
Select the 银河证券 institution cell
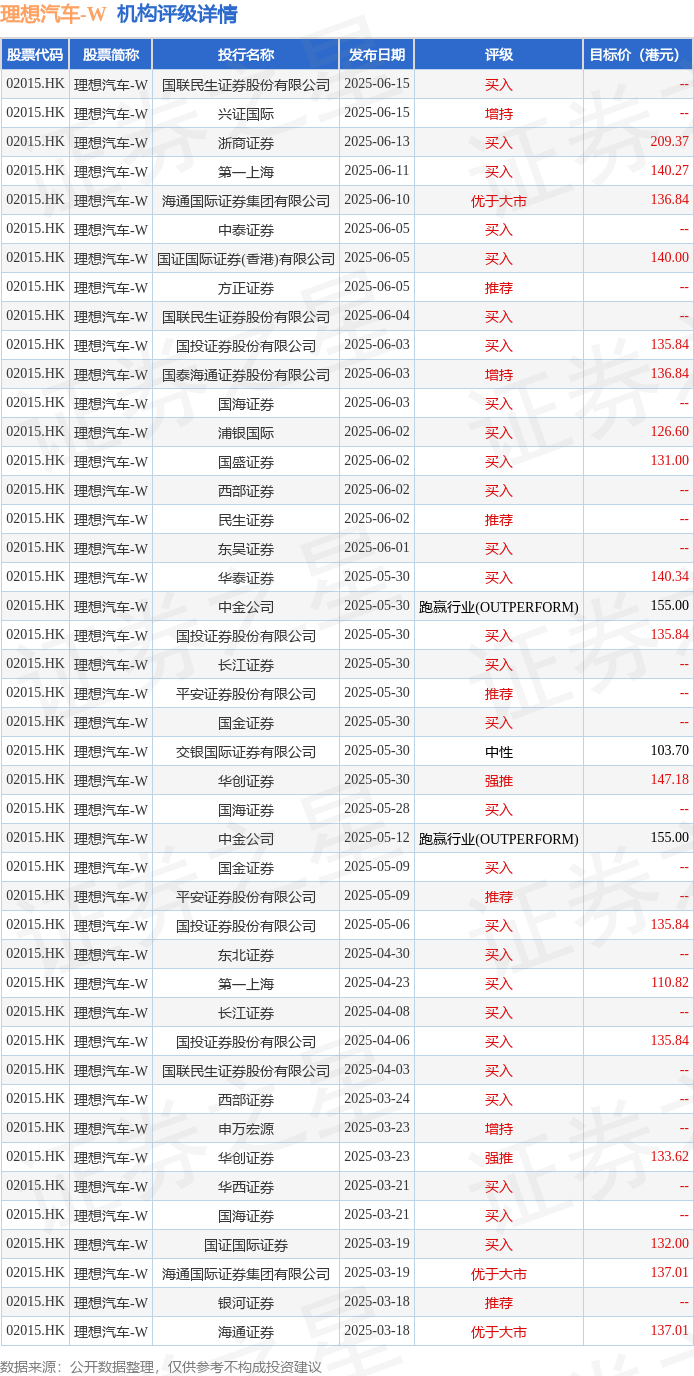click(246, 1303)
